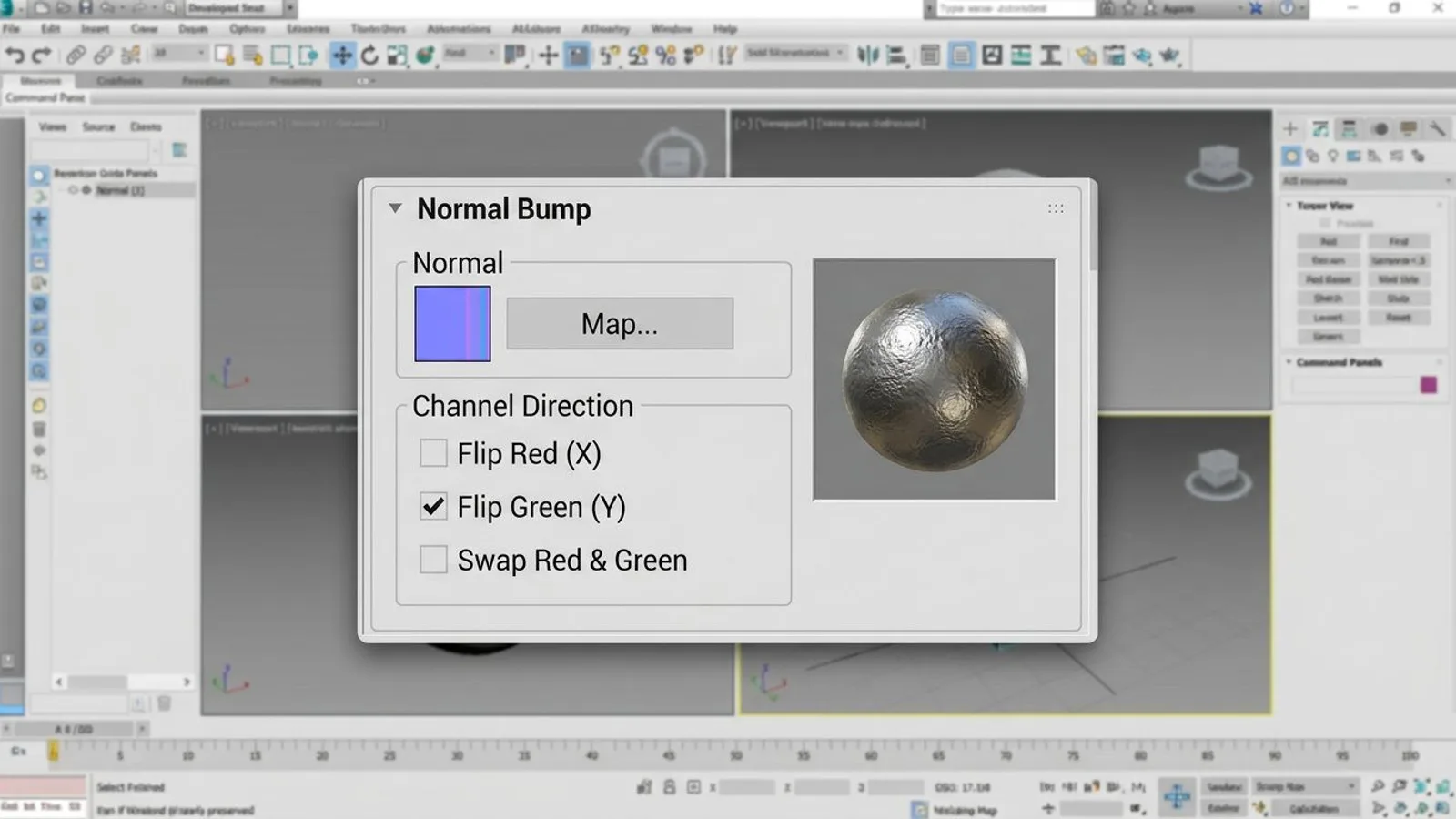
Task: Click the Select and Link chain icon
Action: [x=76, y=56]
